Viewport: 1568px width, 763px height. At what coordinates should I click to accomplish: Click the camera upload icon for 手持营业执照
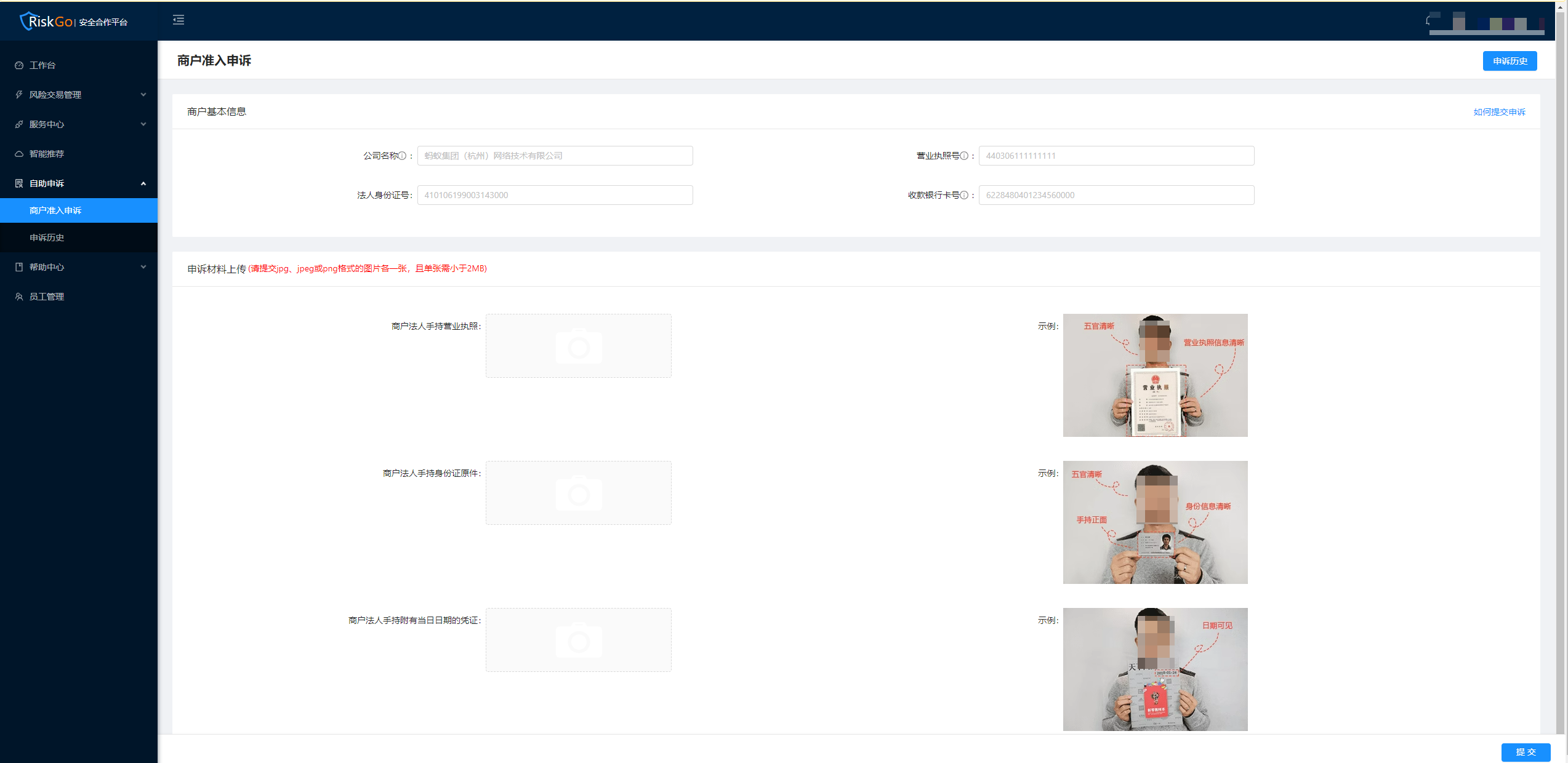(578, 346)
